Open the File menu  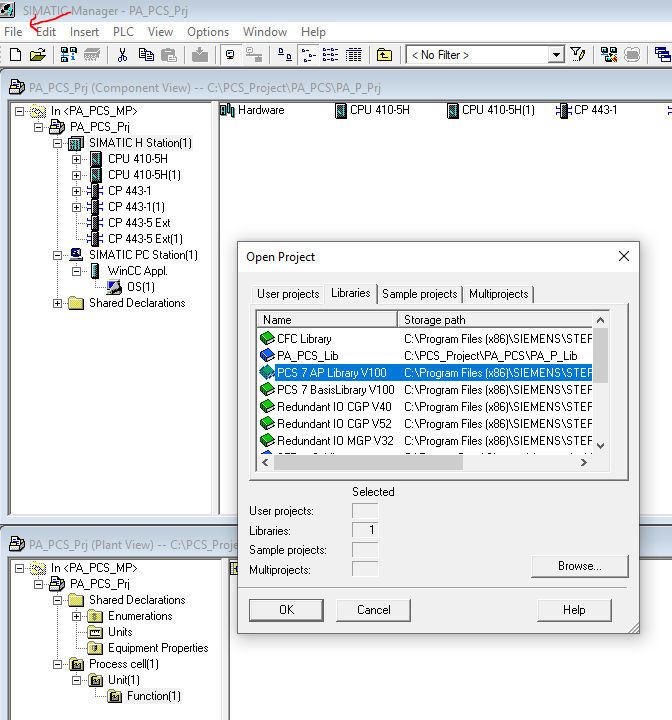[13, 32]
